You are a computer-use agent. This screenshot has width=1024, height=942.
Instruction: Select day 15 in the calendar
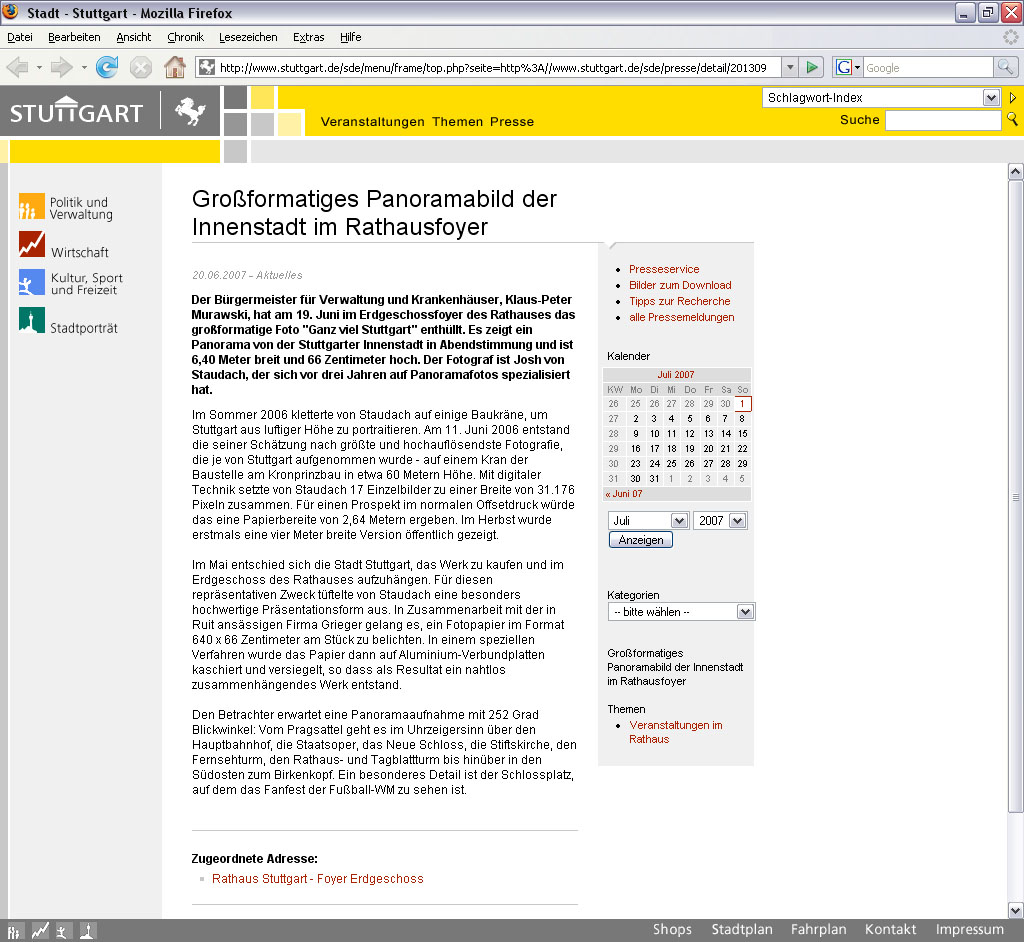point(742,433)
